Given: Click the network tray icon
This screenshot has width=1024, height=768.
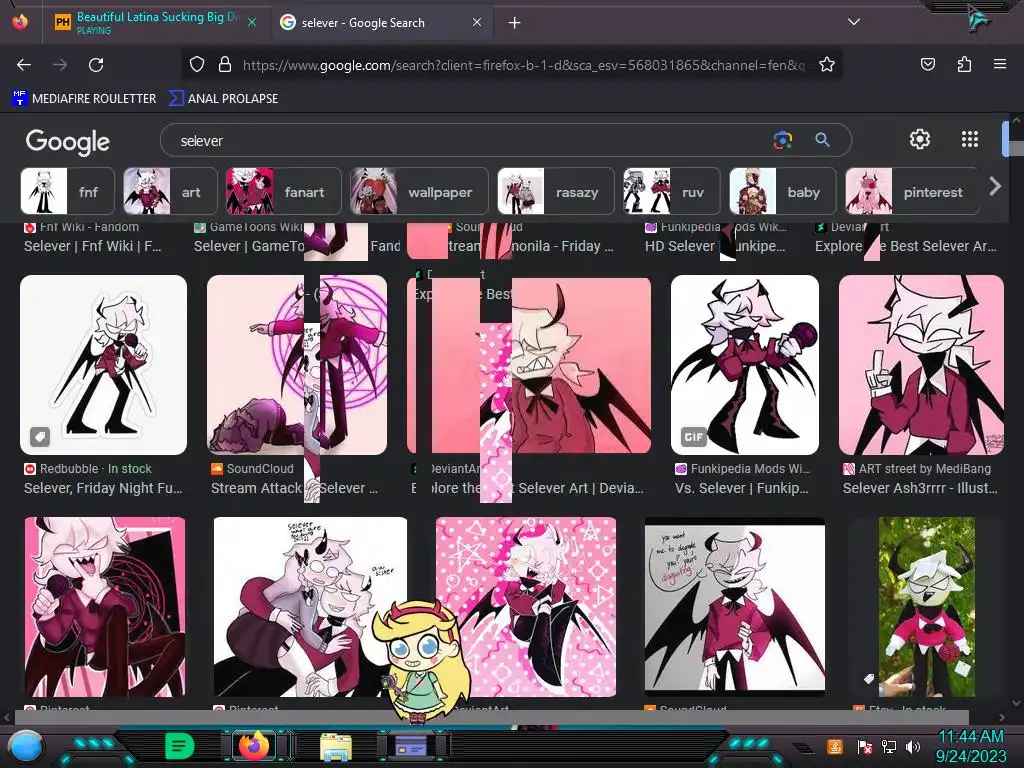Looking at the screenshot, I should point(888,746).
